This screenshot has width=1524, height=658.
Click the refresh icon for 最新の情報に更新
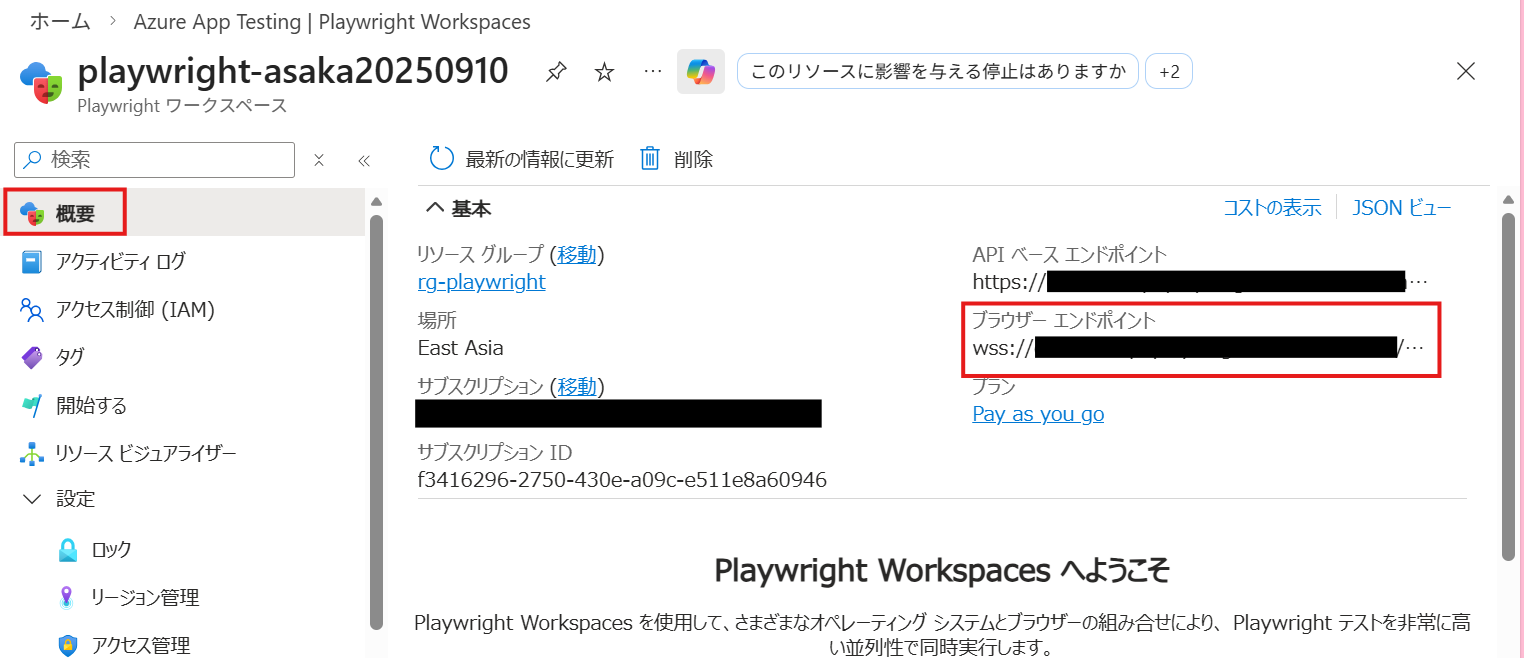(x=441, y=158)
